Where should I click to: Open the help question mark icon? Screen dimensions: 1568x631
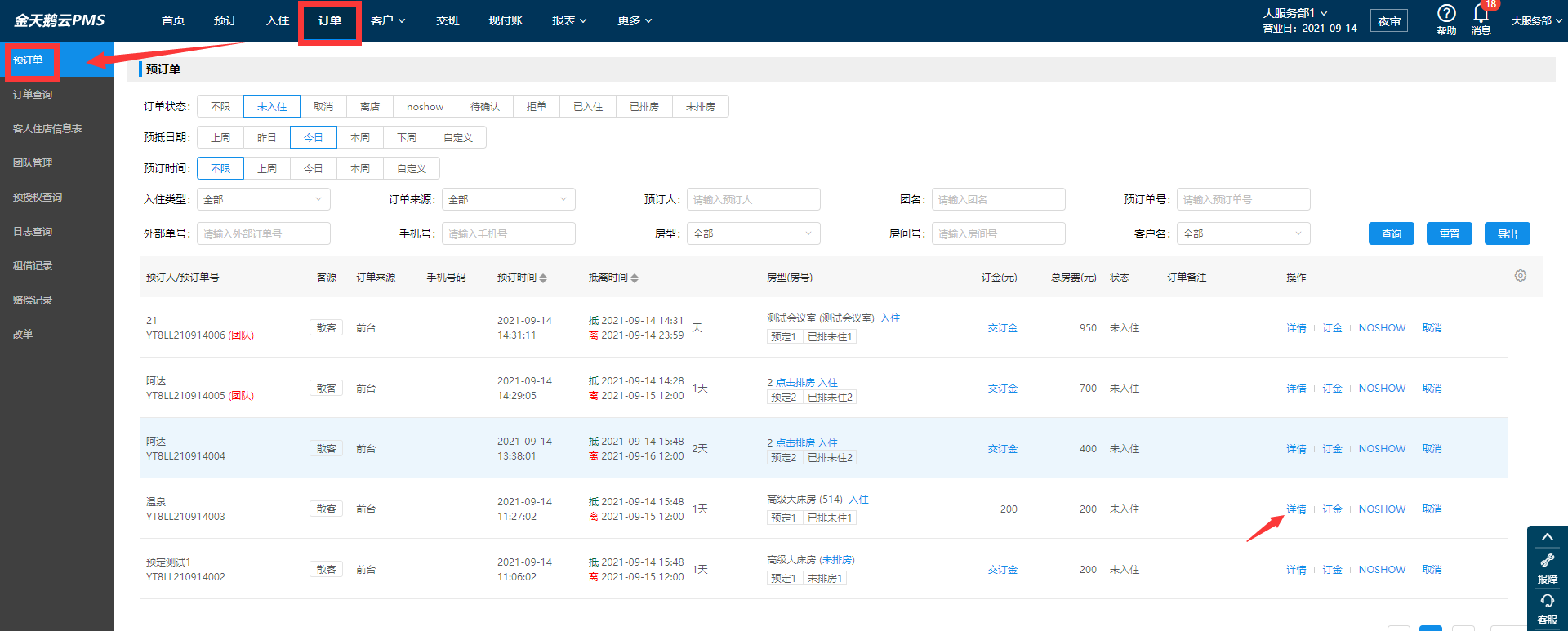[1446, 14]
